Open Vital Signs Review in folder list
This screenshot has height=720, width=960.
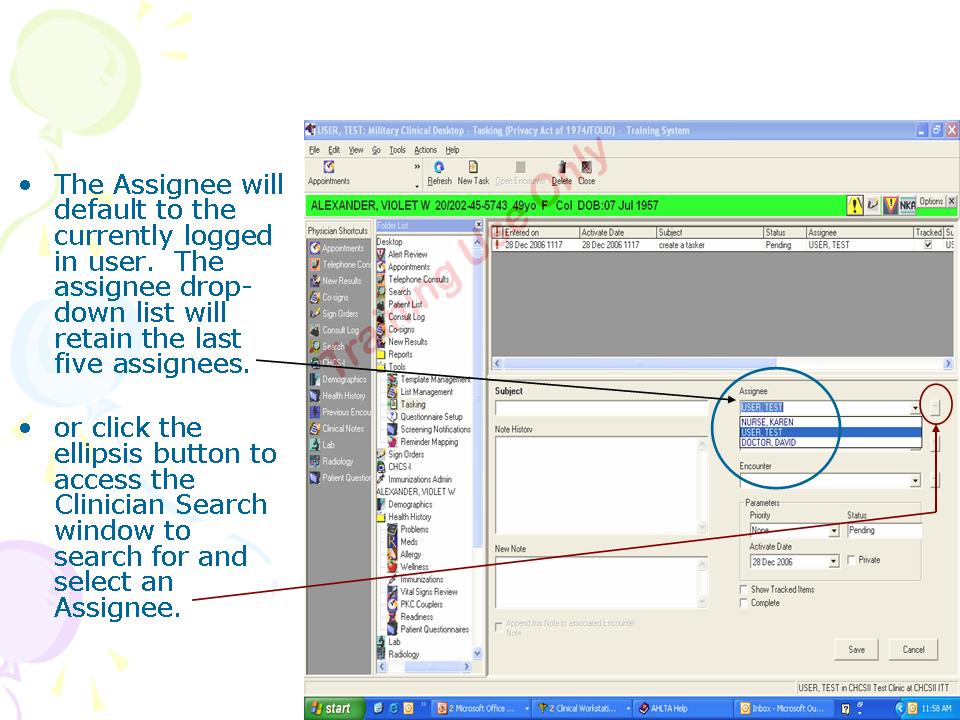tap(428, 592)
